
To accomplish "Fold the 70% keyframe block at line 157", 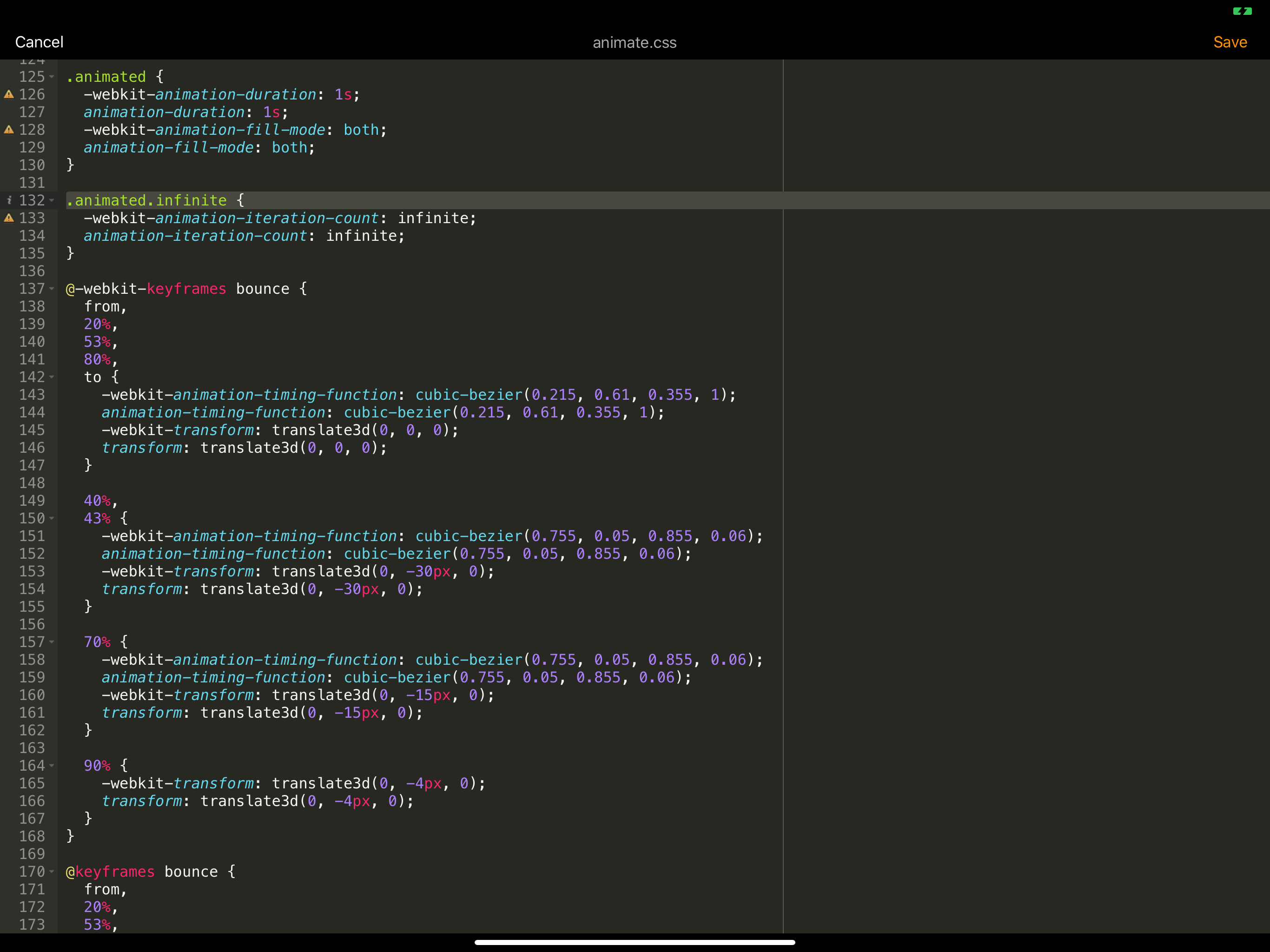I will (x=52, y=642).
